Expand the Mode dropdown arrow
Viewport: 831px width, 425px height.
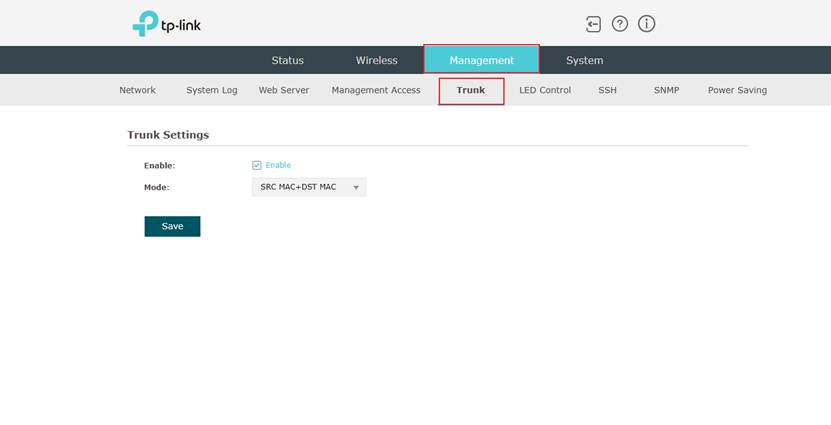[x=356, y=187]
